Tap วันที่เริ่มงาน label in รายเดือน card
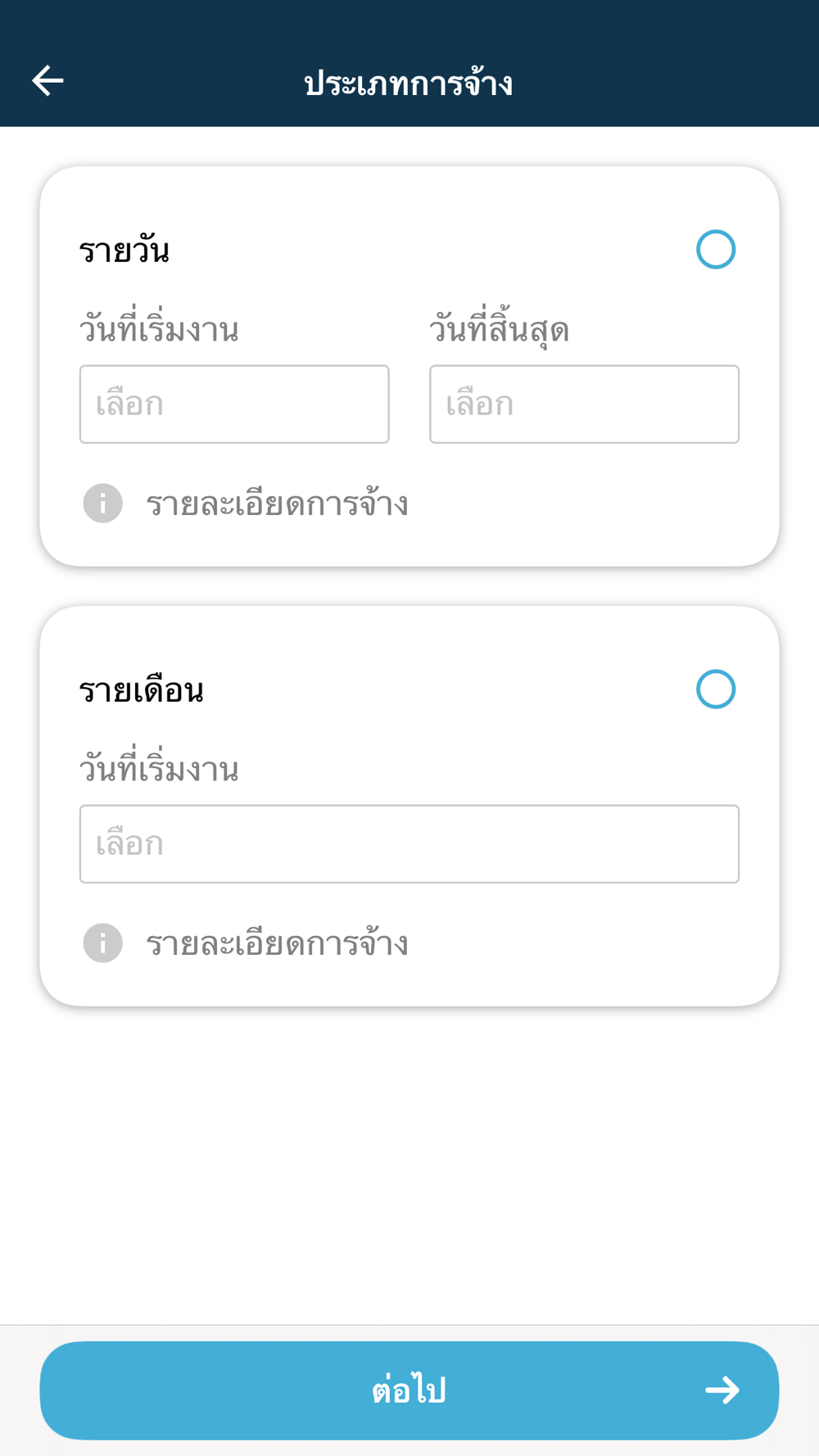Screen dimensions: 819x1456 (159, 770)
